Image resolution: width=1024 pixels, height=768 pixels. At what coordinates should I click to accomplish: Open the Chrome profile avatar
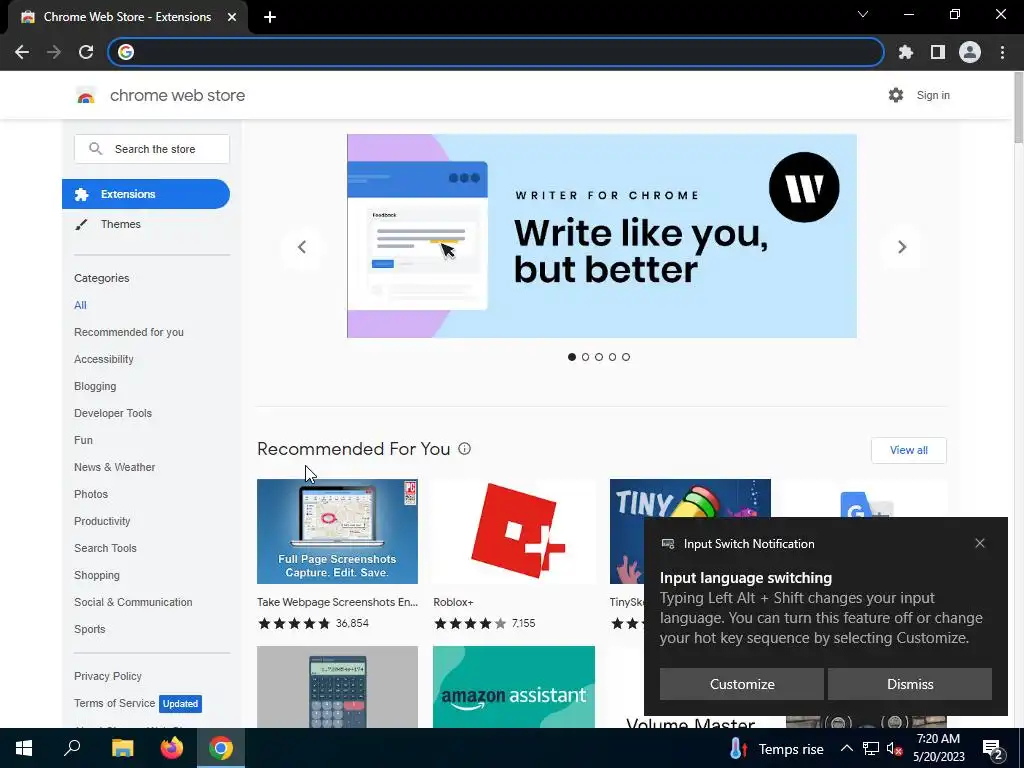click(970, 52)
